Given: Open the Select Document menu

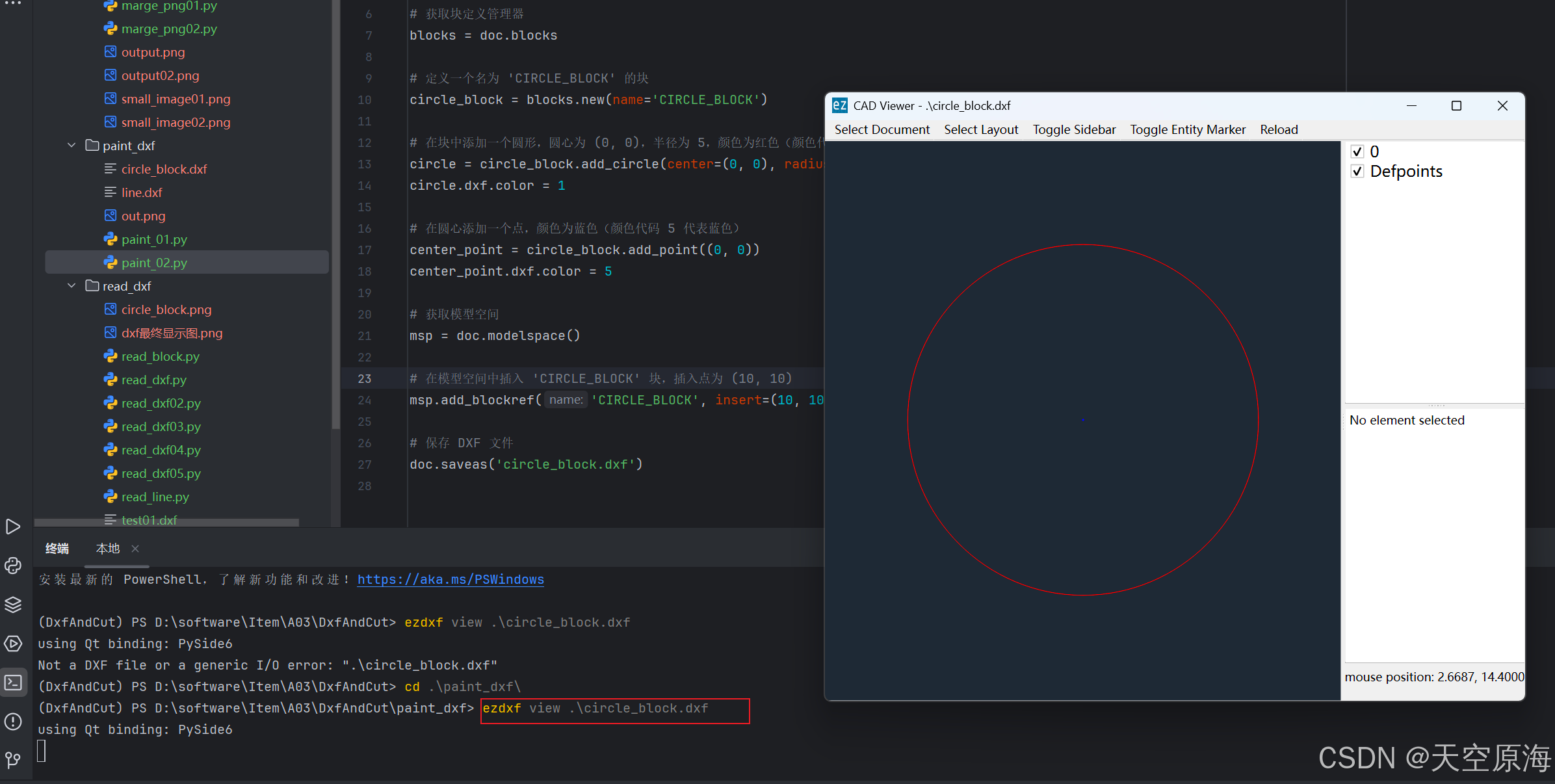Looking at the screenshot, I should 882,129.
